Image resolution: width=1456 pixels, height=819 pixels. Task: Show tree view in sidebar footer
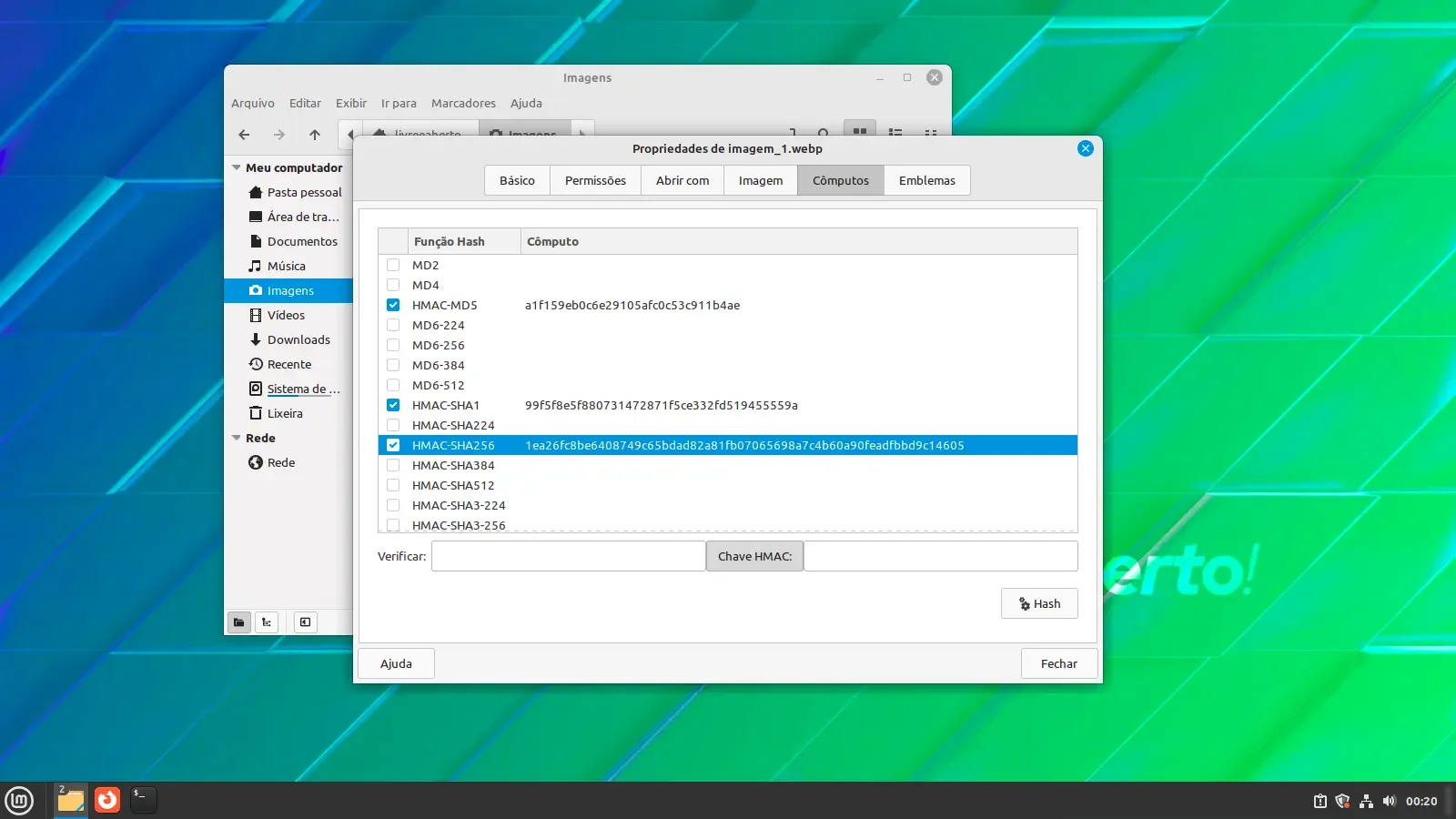coord(267,622)
